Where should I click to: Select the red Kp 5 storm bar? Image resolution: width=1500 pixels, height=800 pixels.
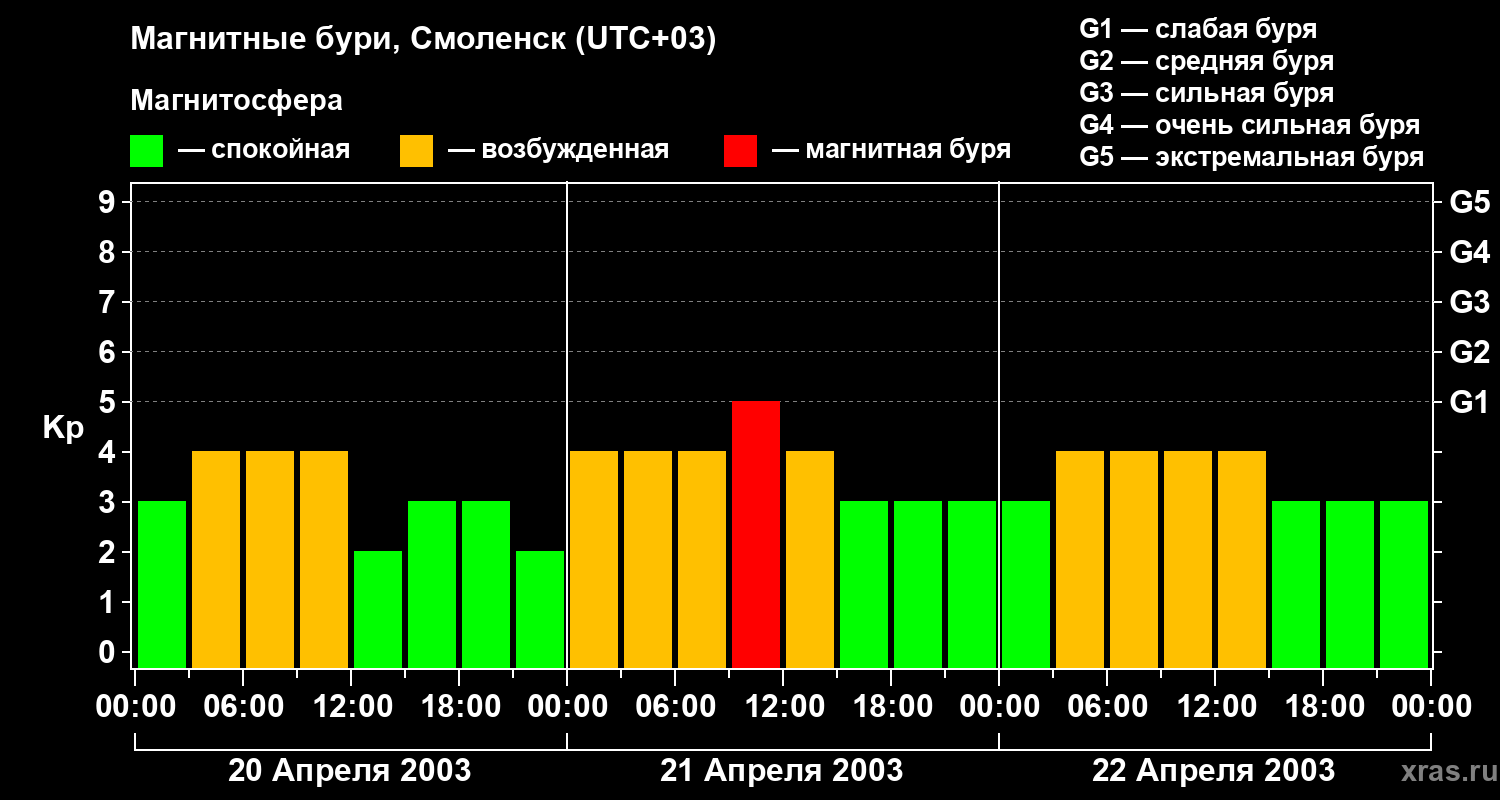pos(756,534)
